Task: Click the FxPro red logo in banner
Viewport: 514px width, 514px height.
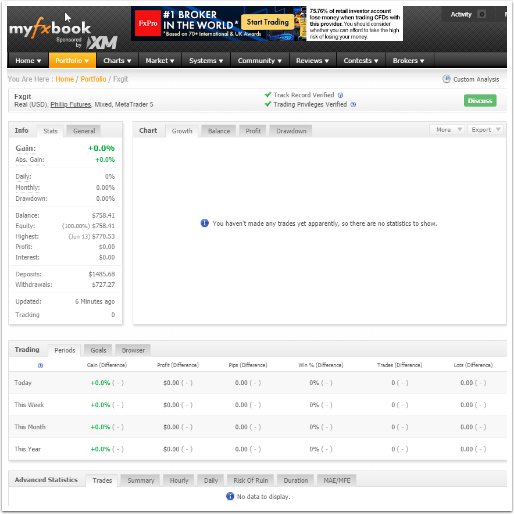Action: pyautogui.click(x=148, y=23)
